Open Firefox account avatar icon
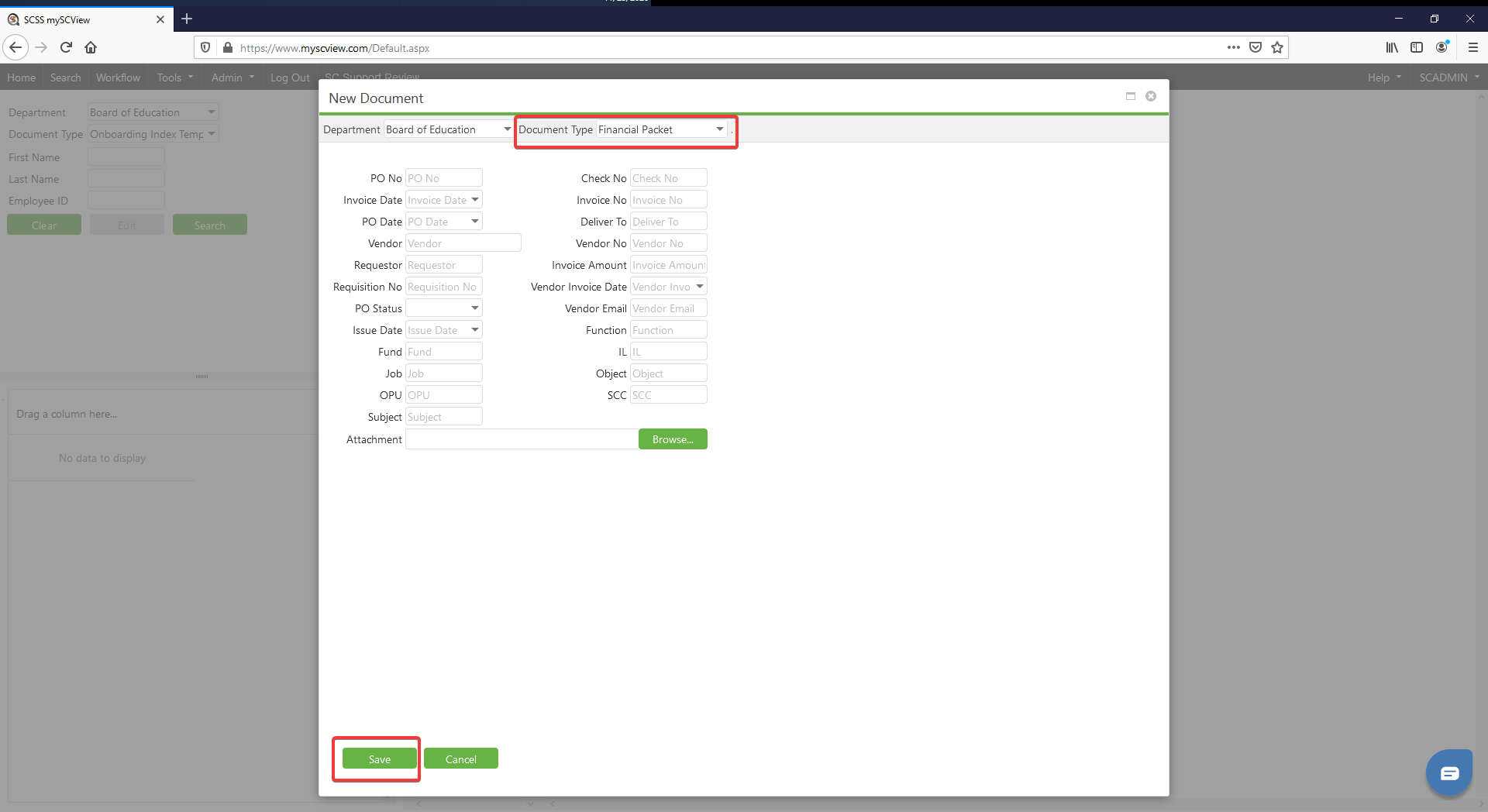Viewport: 1488px width, 812px height. [1441, 47]
